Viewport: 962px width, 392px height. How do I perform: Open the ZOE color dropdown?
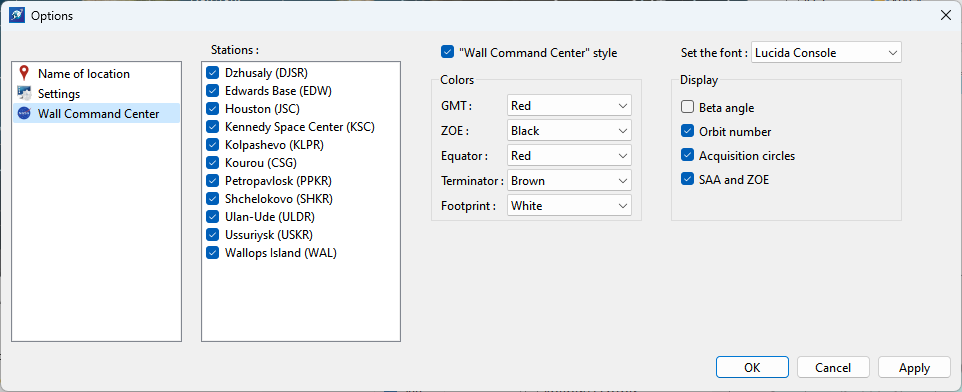point(569,131)
